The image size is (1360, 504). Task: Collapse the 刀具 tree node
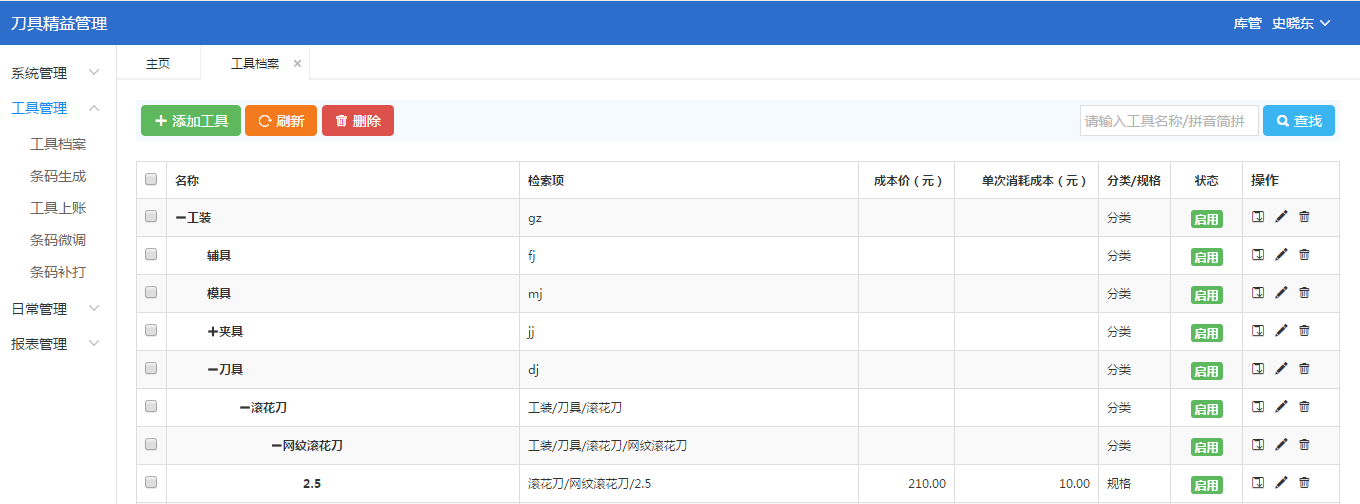tap(213, 369)
